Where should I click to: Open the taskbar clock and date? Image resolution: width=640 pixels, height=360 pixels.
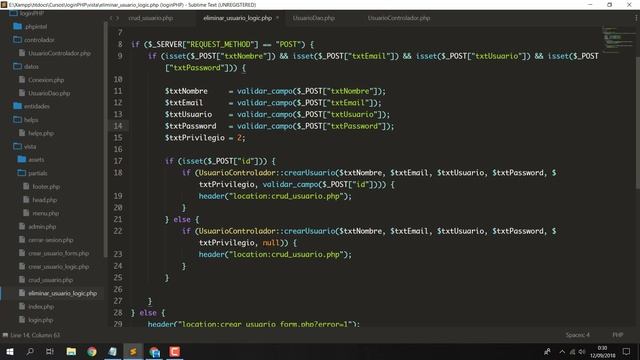point(602,351)
